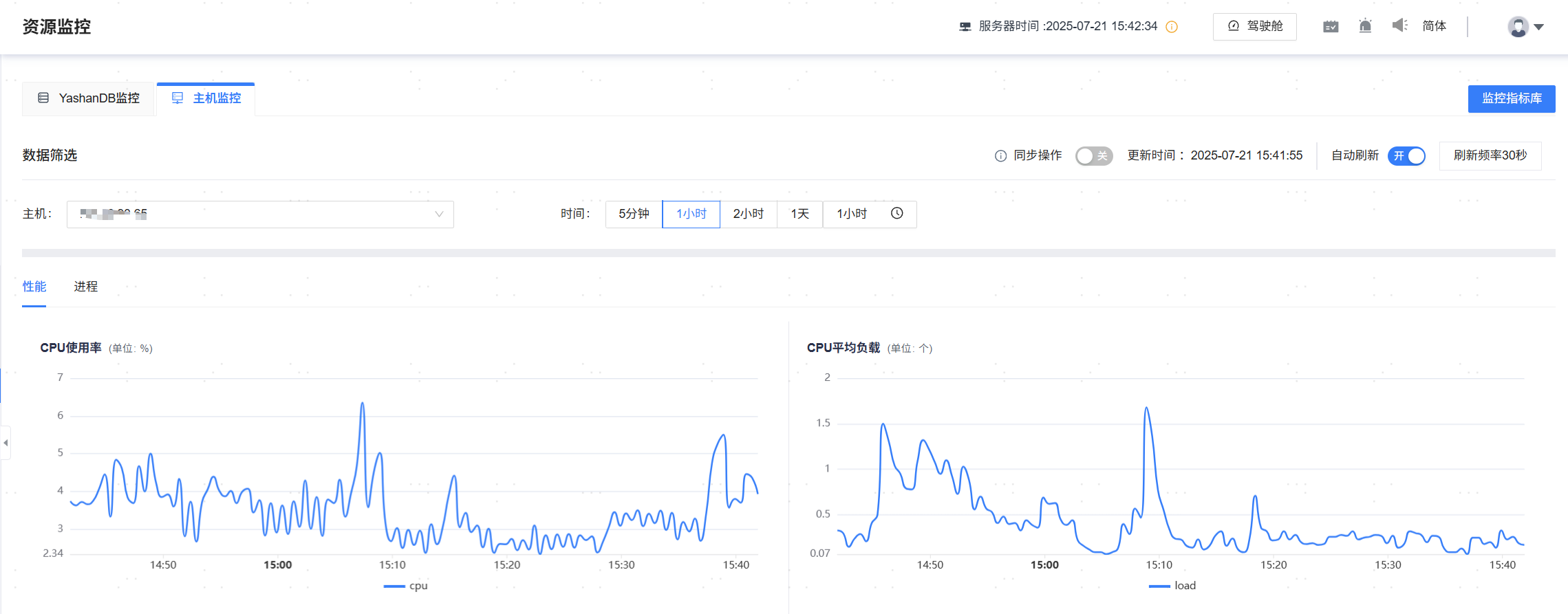Viewport: 1568px width, 614px height.
Task: Click the speaker announcement icon
Action: [x=1399, y=25]
